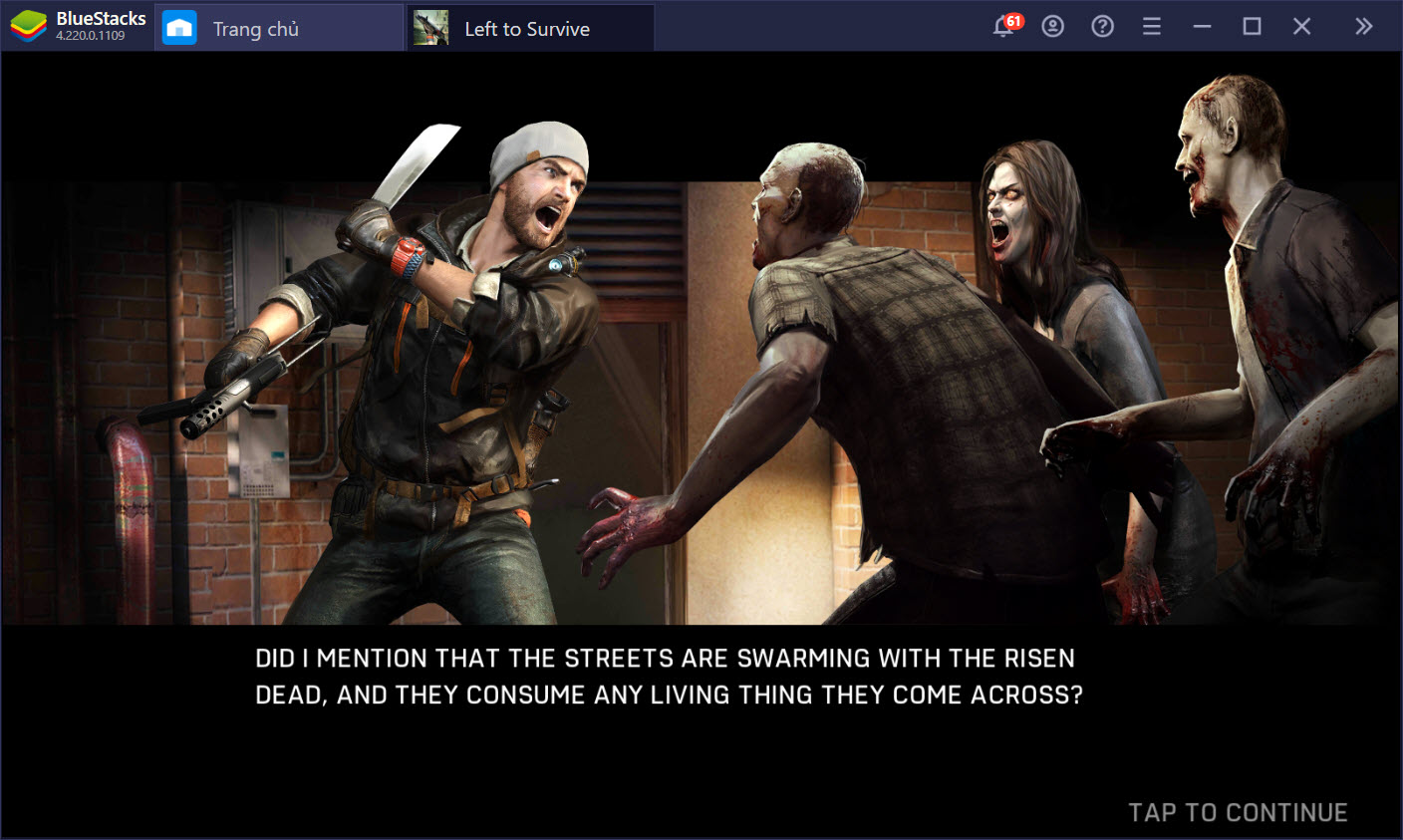Minimize the BlueStacks window
The height and width of the screenshot is (840, 1403).
point(1203,27)
